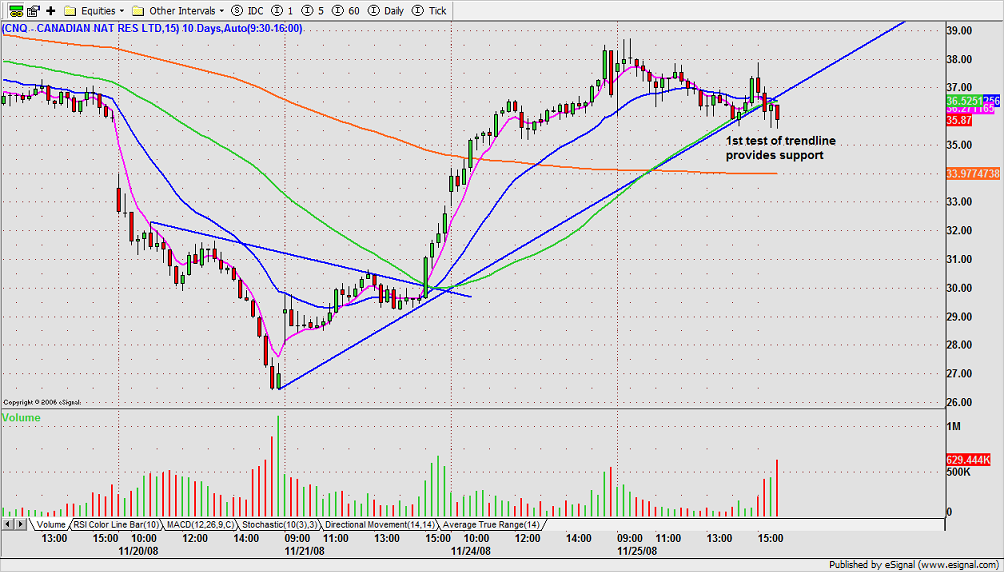The width and height of the screenshot is (1004, 572).
Task: Switch to the Daily interval
Action: [386, 11]
